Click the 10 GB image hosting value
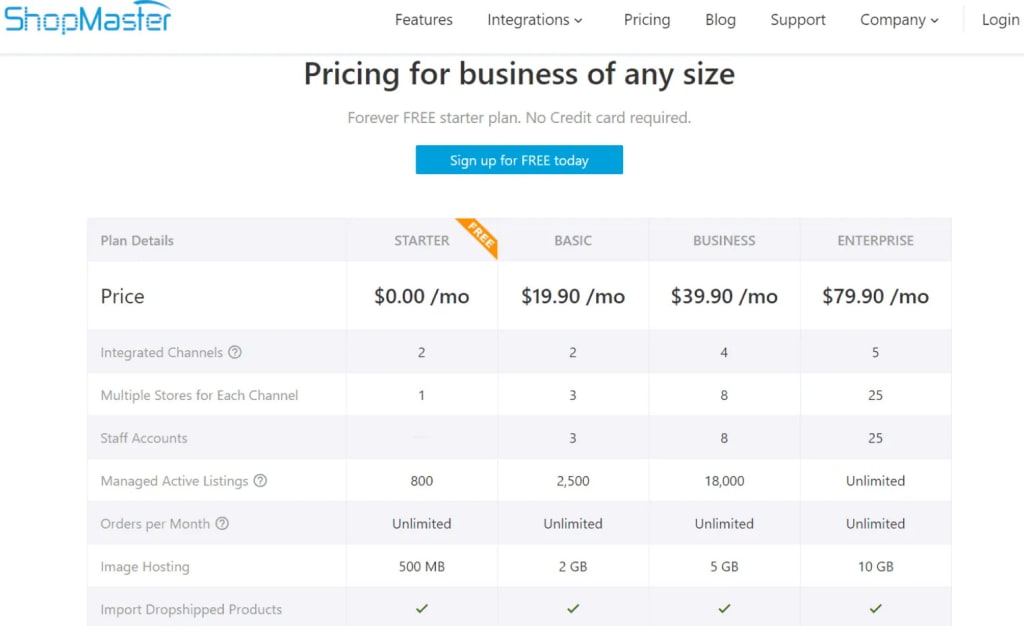The image size is (1024, 626). click(875, 567)
